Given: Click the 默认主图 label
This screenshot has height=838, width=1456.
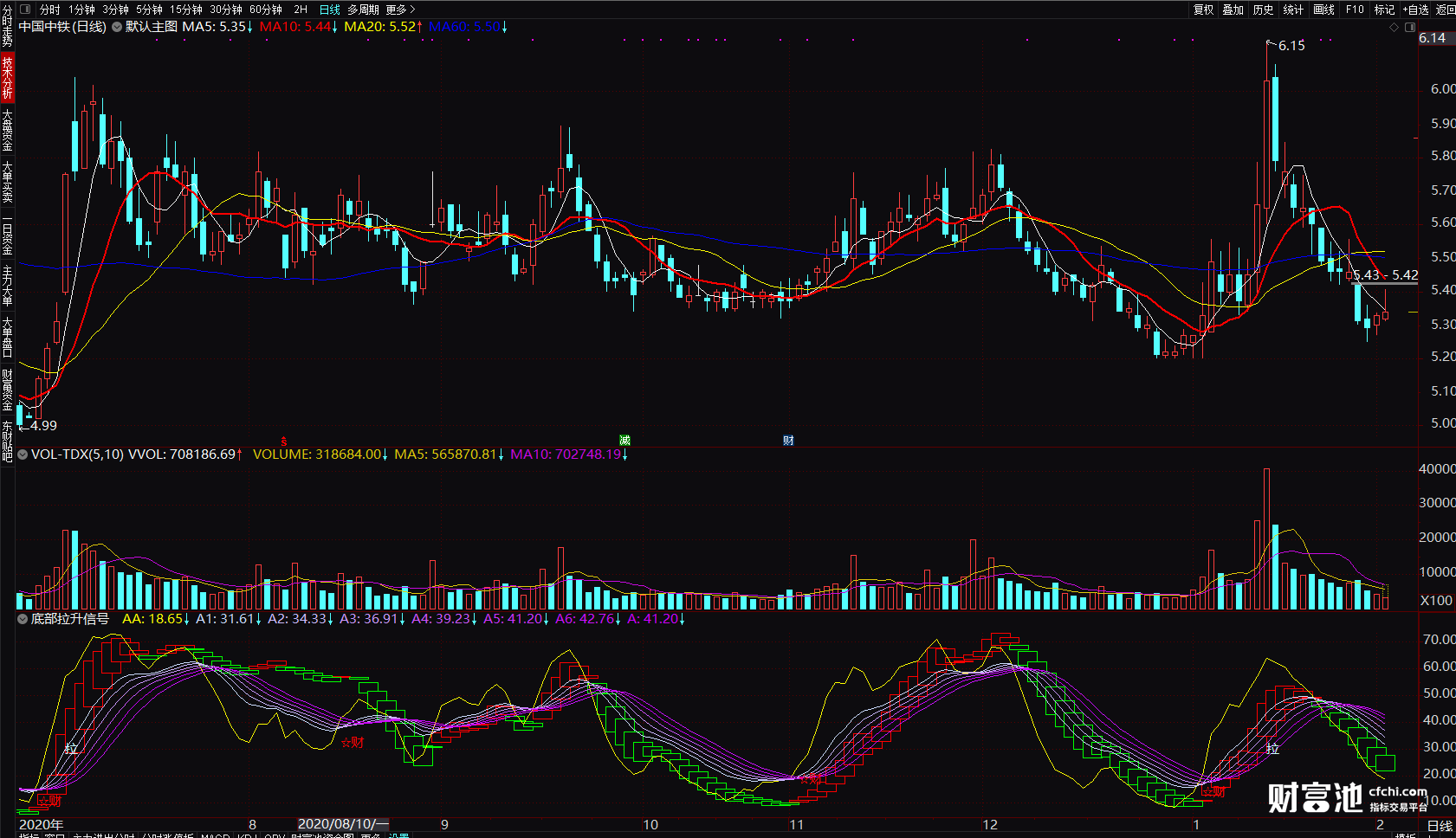Looking at the screenshot, I should (152, 27).
